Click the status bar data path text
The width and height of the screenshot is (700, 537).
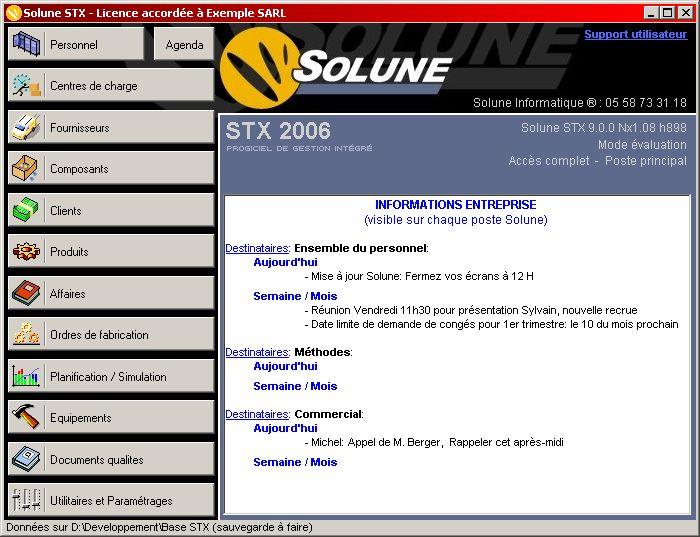[159, 527]
